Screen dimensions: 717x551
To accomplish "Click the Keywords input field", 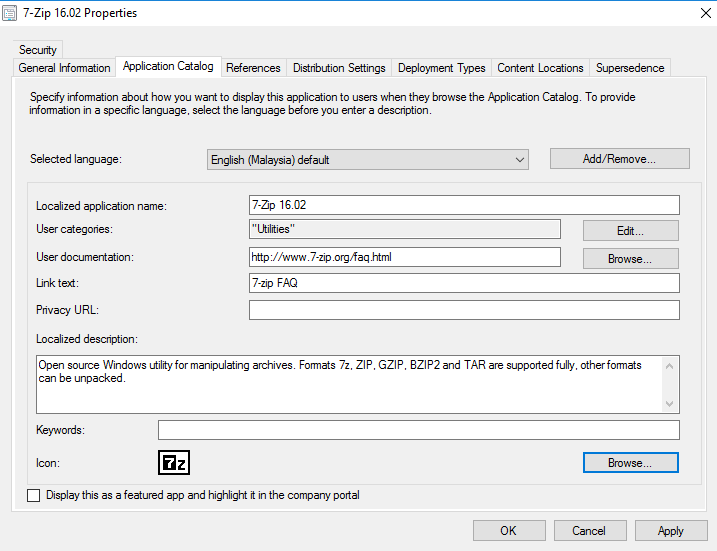I will click(x=419, y=430).
